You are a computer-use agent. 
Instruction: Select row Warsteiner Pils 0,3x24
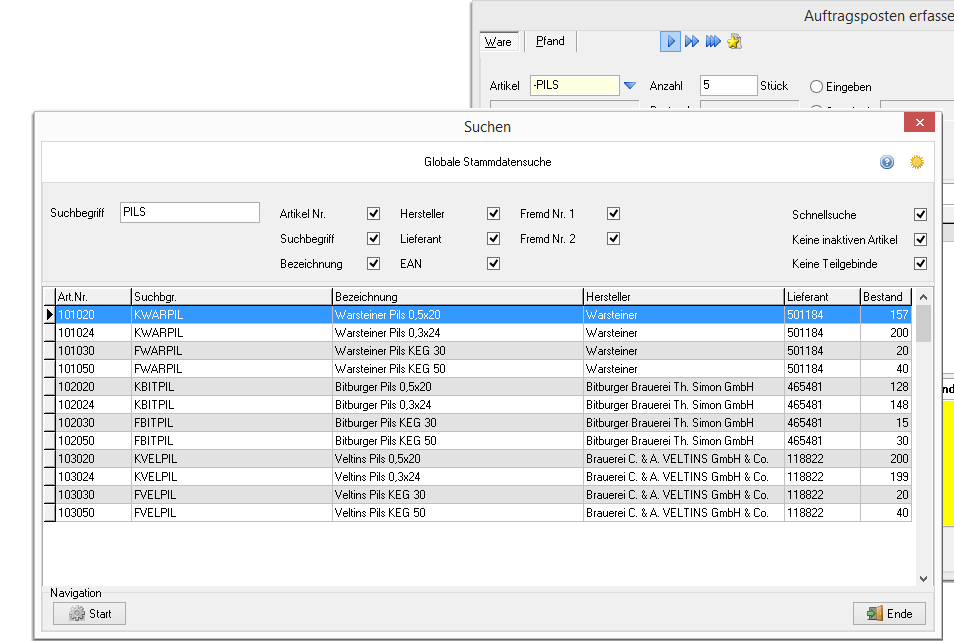[484, 333]
